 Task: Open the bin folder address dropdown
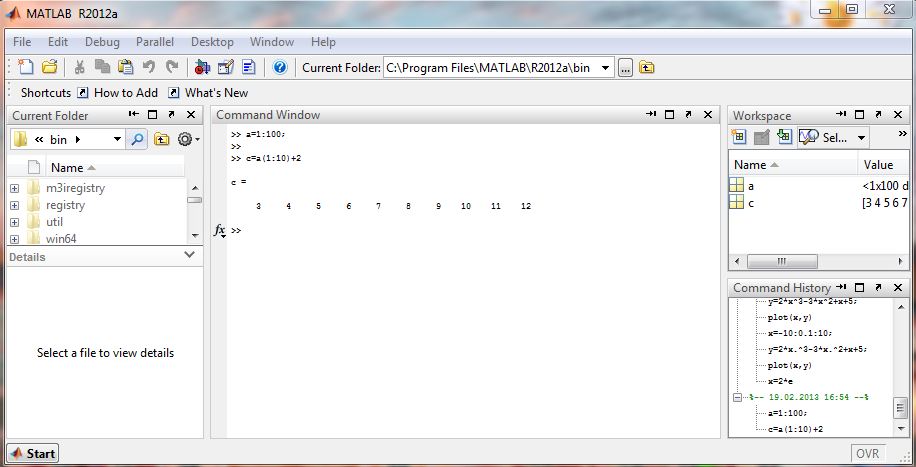click(x=117, y=139)
